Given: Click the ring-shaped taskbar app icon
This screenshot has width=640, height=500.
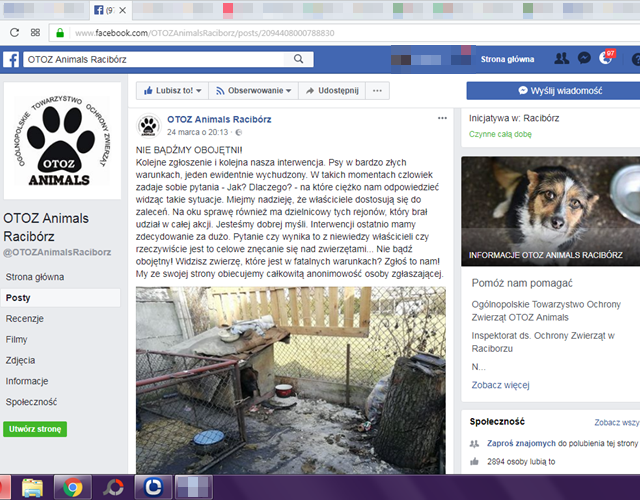Looking at the screenshot, I should 113,487.
